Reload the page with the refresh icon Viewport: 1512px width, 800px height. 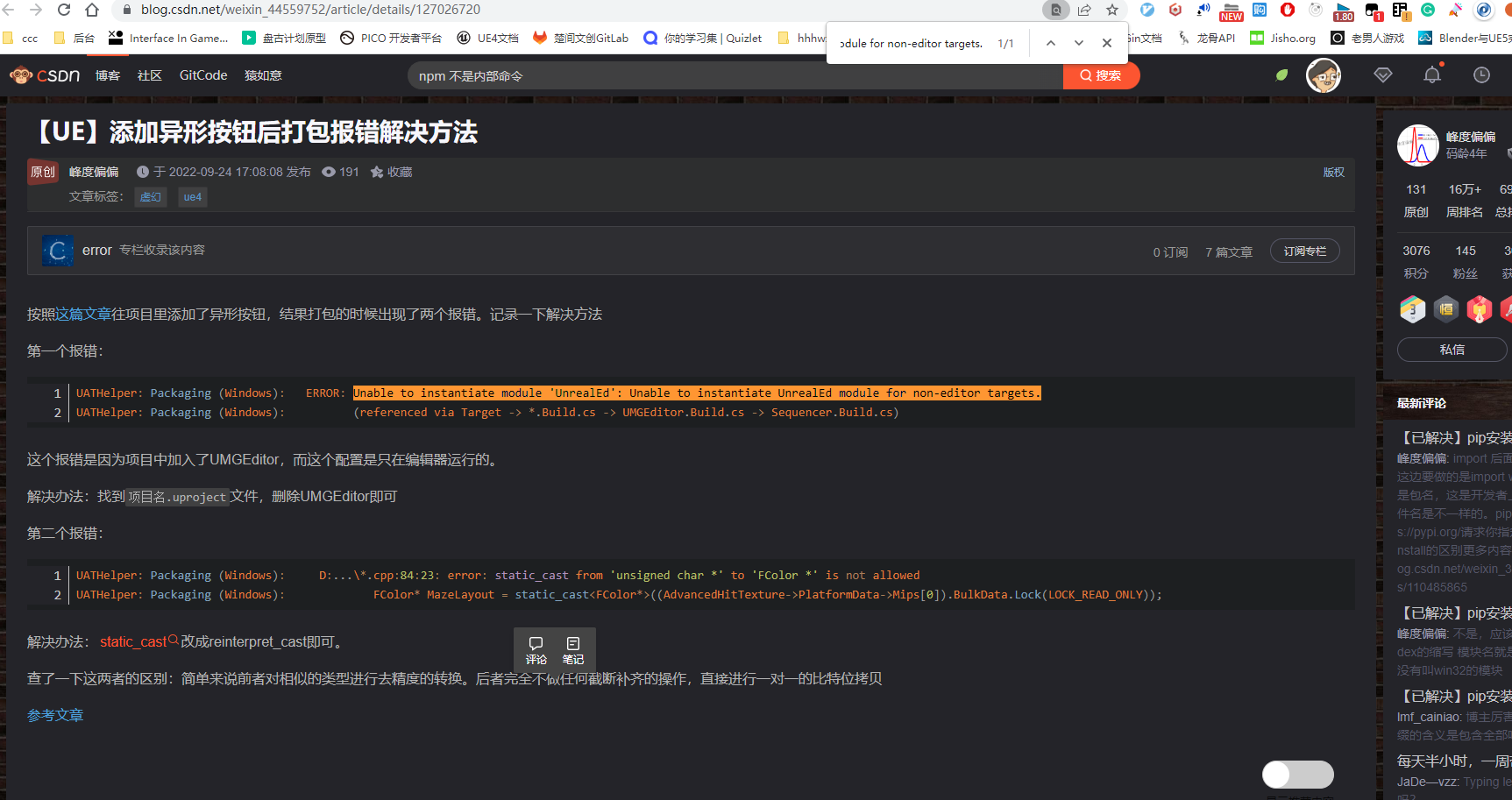[64, 10]
